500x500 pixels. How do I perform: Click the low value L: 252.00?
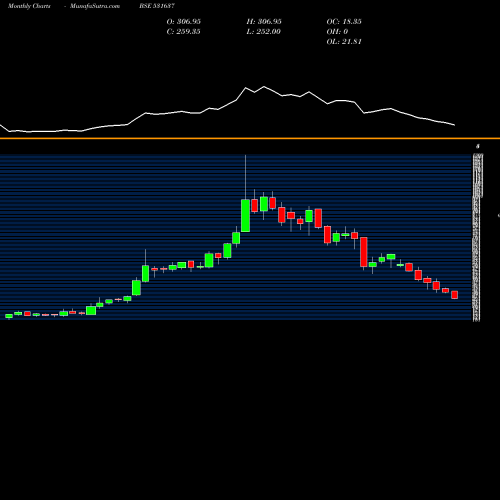264,31
